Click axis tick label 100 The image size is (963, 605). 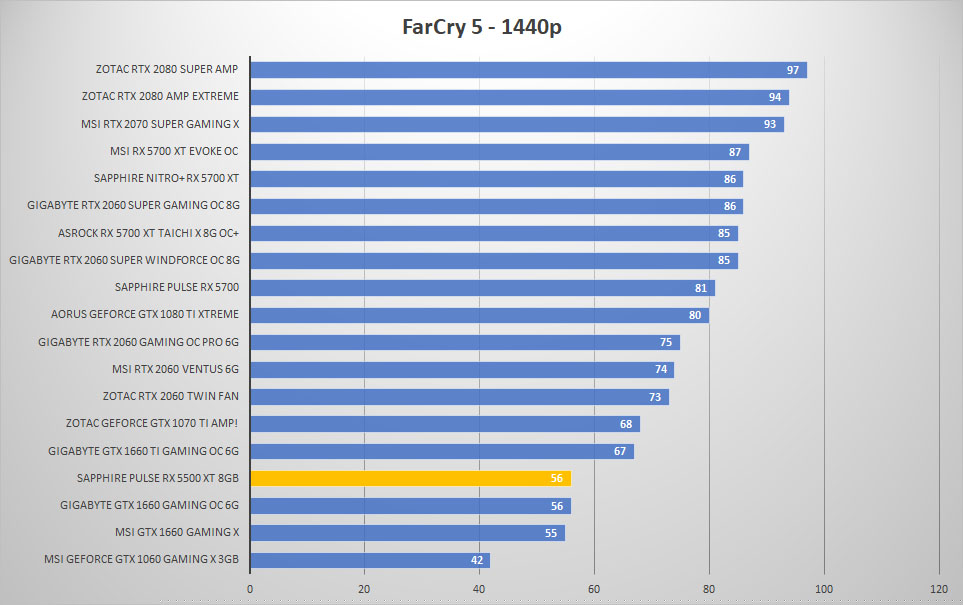click(x=824, y=589)
